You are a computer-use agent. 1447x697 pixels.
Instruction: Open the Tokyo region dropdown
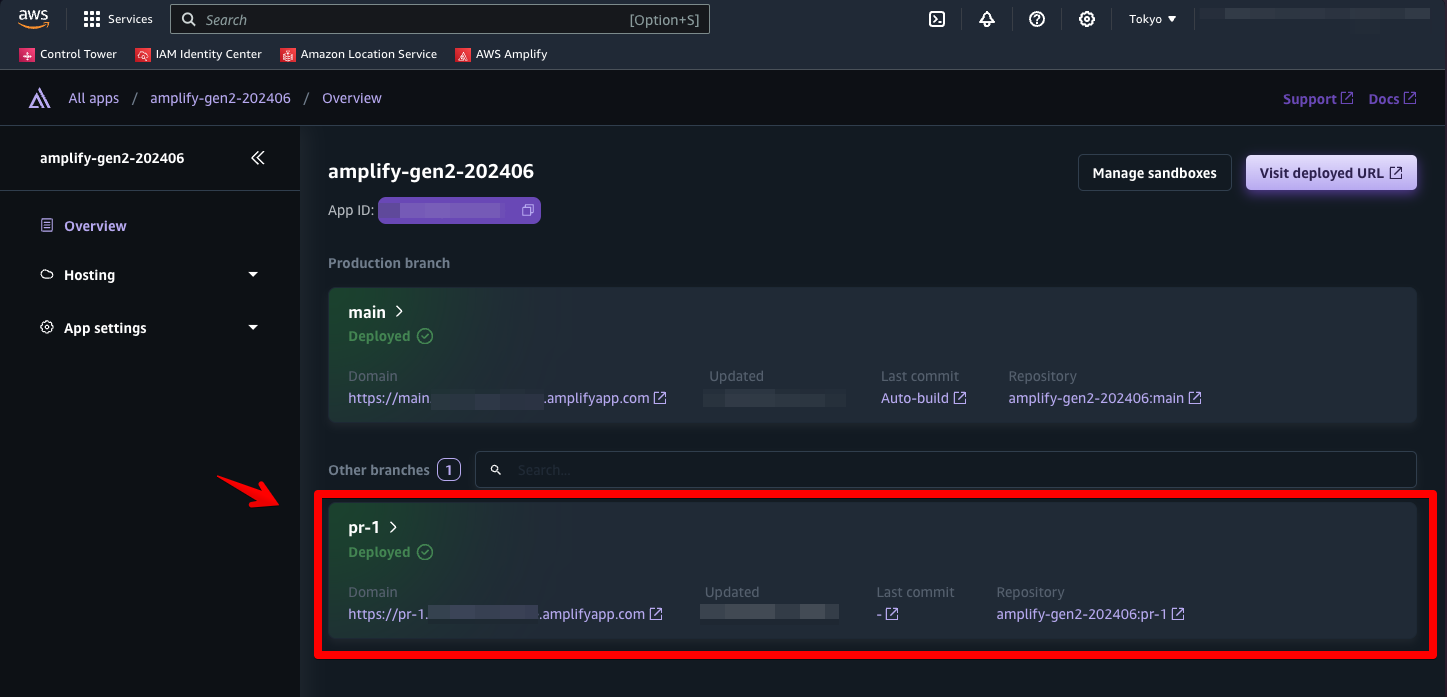pos(1152,19)
